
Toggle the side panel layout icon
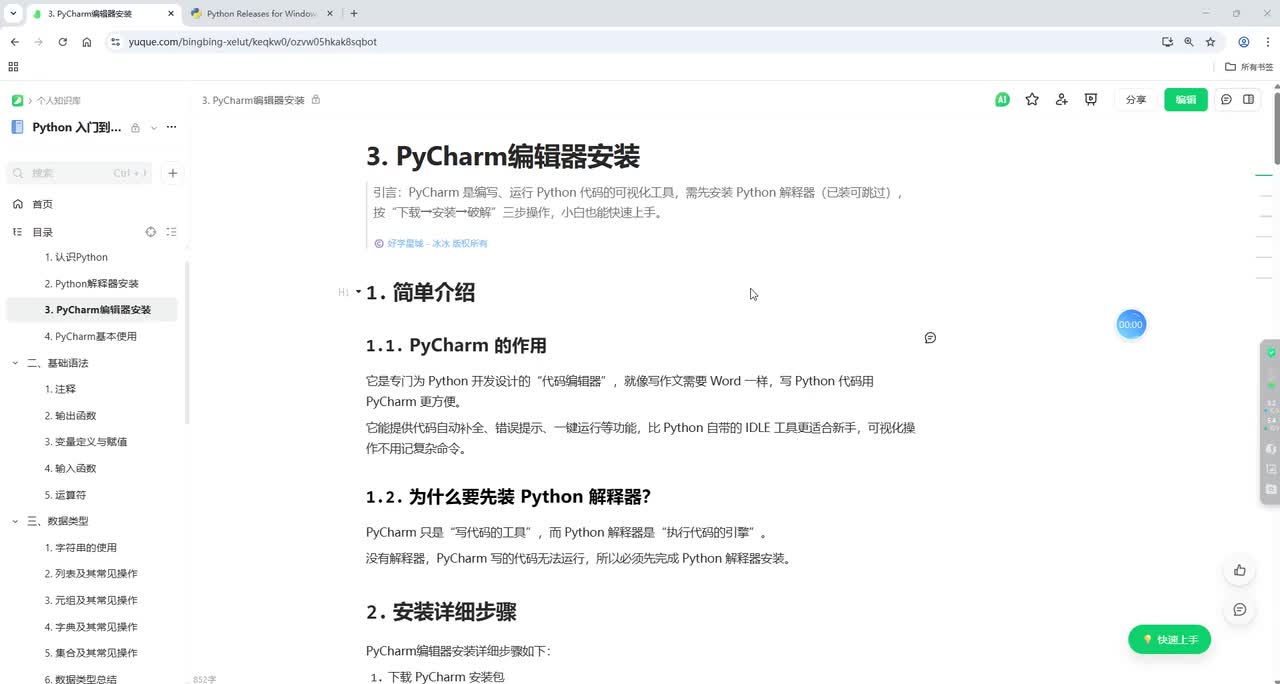pyautogui.click(x=1248, y=100)
